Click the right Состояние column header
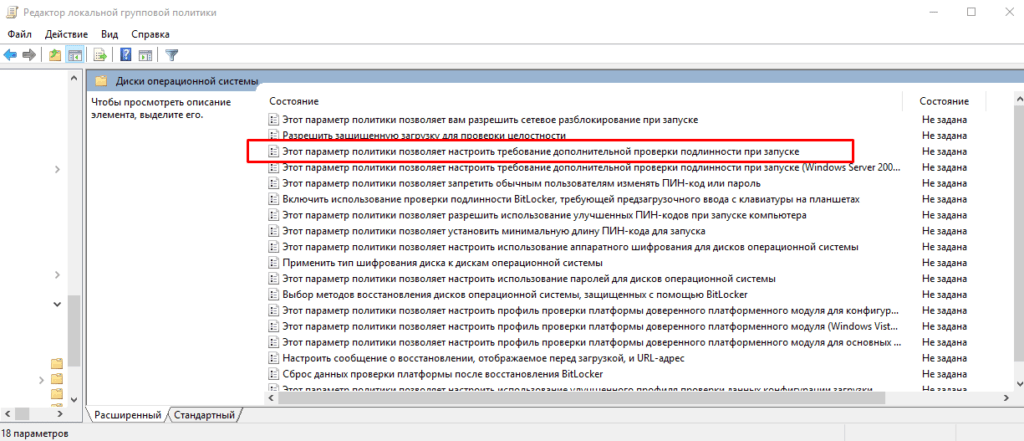The width and height of the screenshot is (1024, 441). pos(944,102)
